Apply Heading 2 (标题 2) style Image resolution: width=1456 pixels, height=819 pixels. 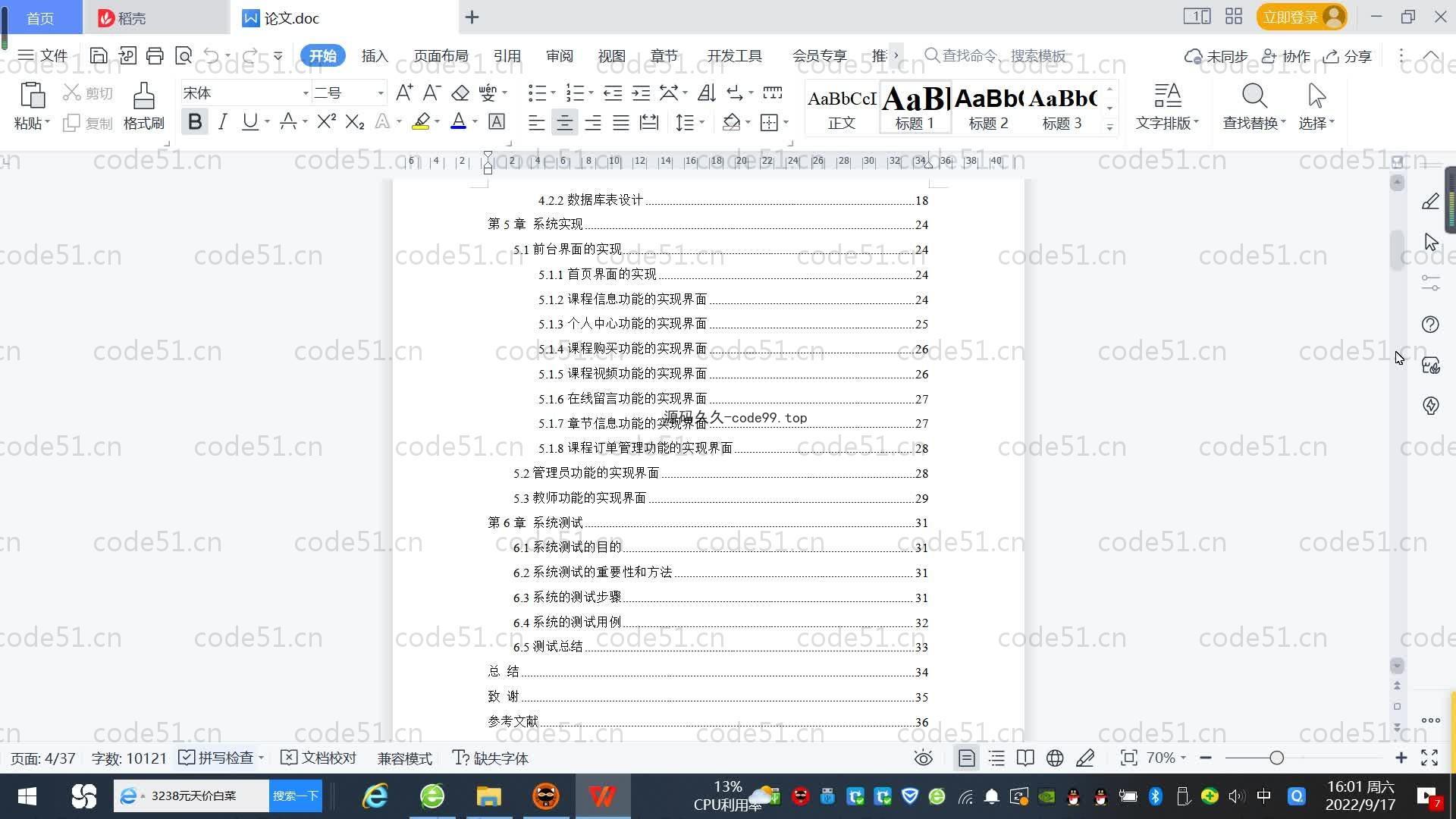[x=988, y=106]
